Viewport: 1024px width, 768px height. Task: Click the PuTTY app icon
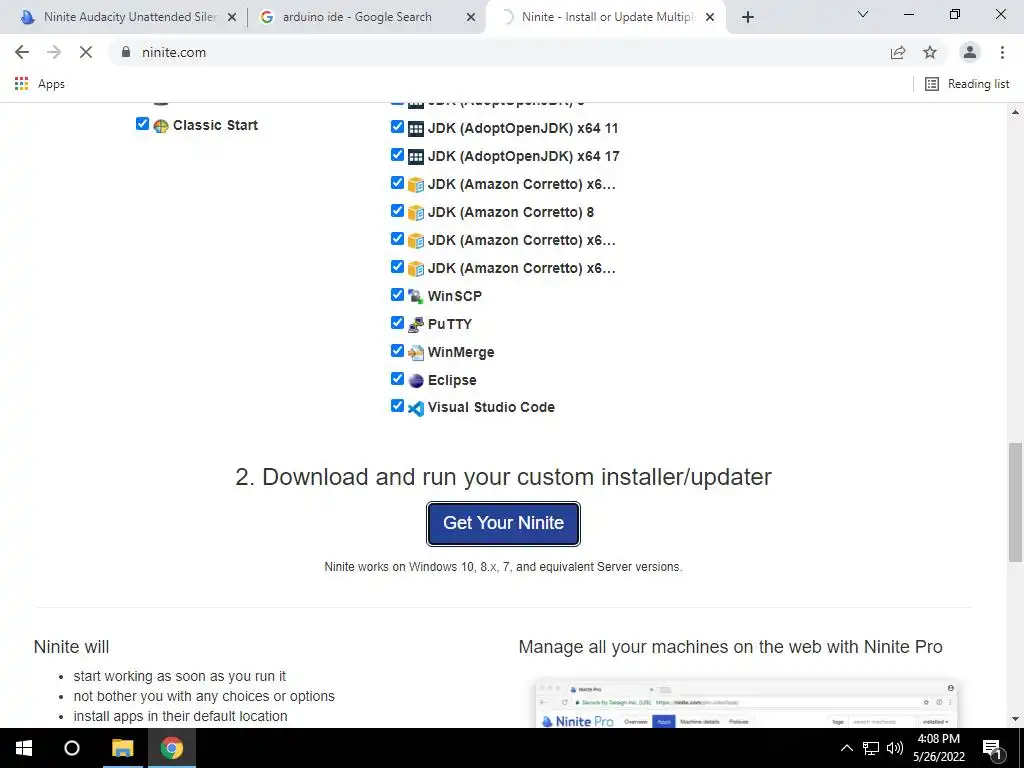coord(415,325)
